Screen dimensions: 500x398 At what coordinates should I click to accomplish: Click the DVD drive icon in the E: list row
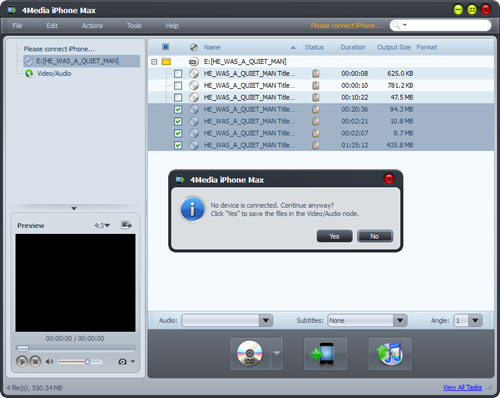(x=194, y=62)
